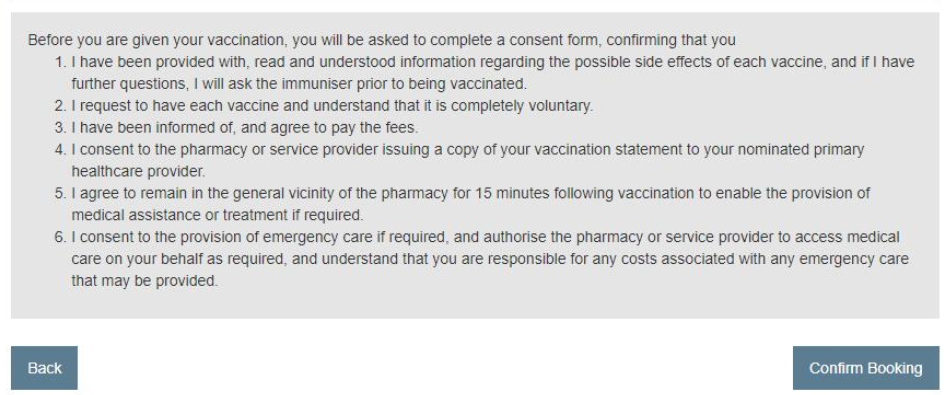Click list number 2 in consent list
The image size is (944, 395).
(x=60, y=106)
